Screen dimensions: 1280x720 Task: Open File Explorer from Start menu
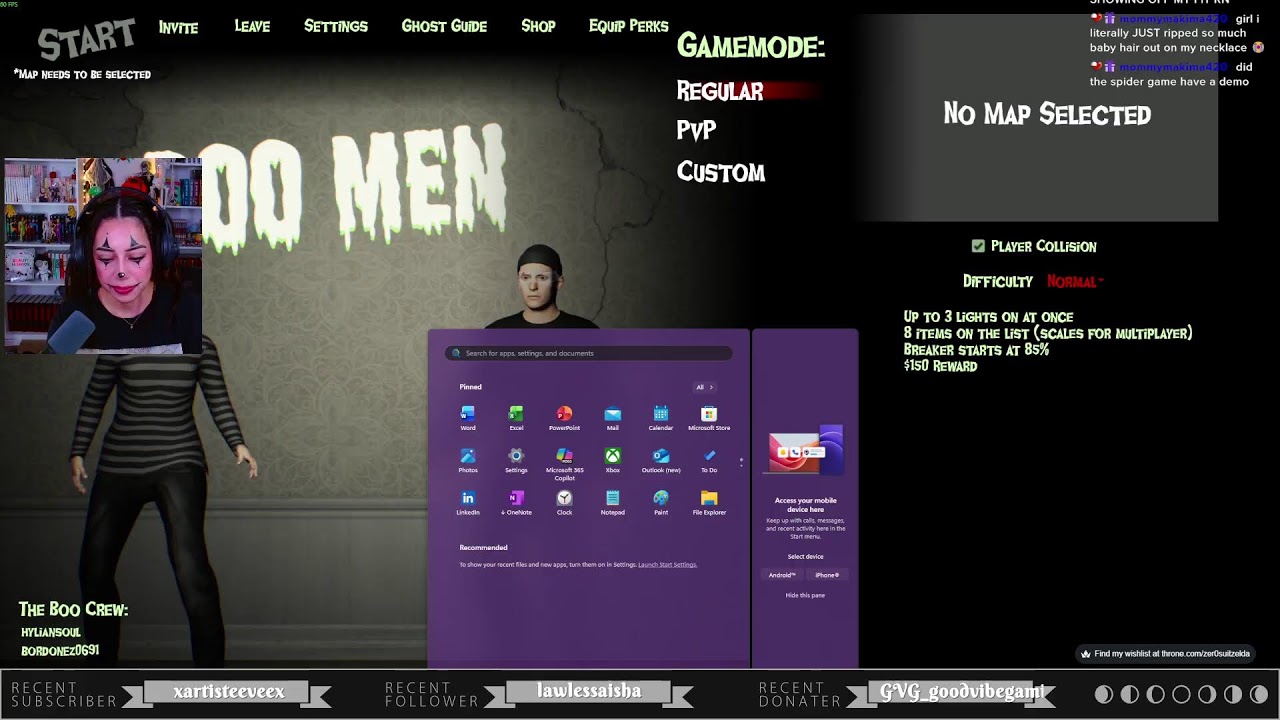(709, 499)
